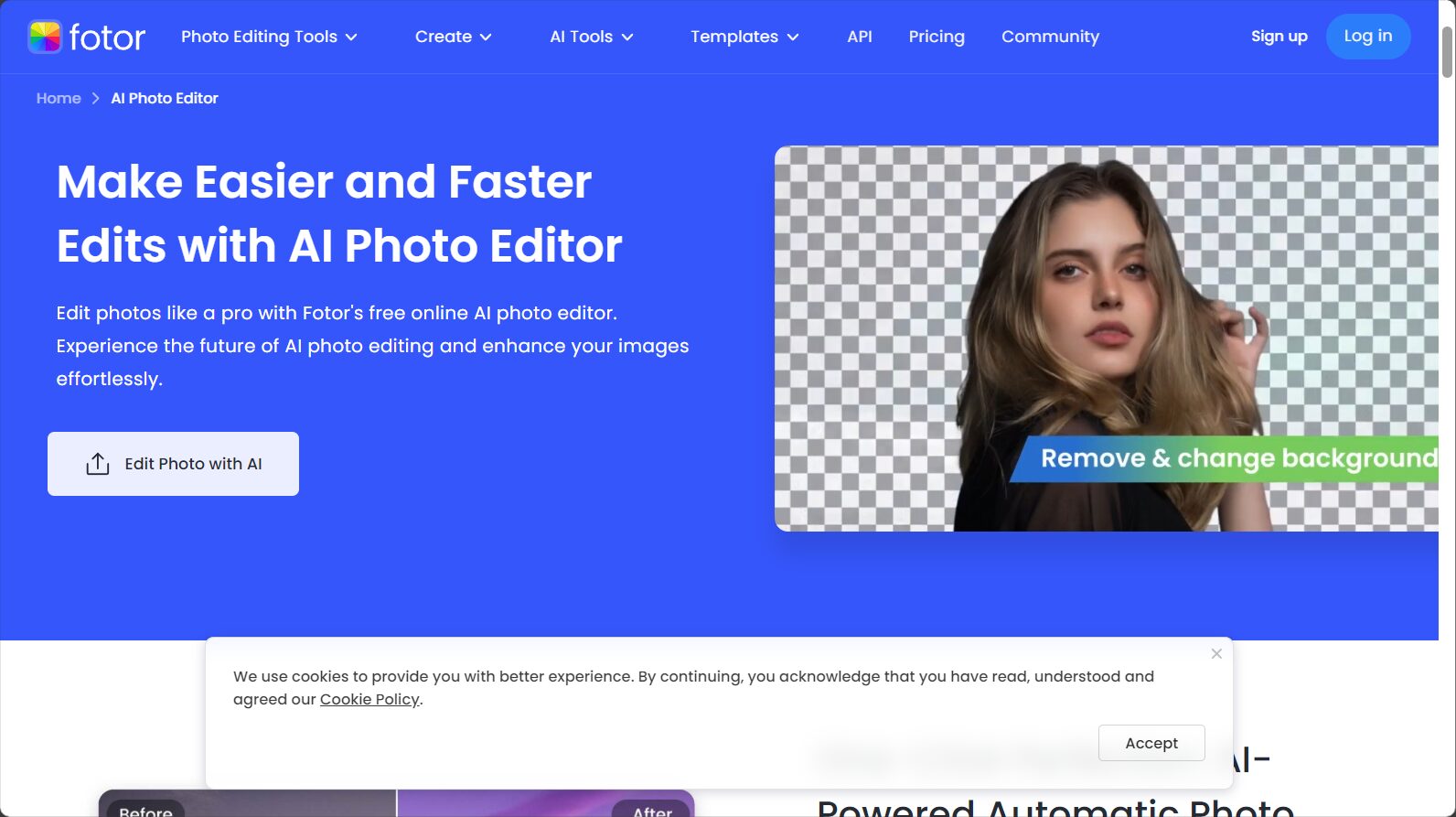Click the After label on comparison image

point(652,811)
